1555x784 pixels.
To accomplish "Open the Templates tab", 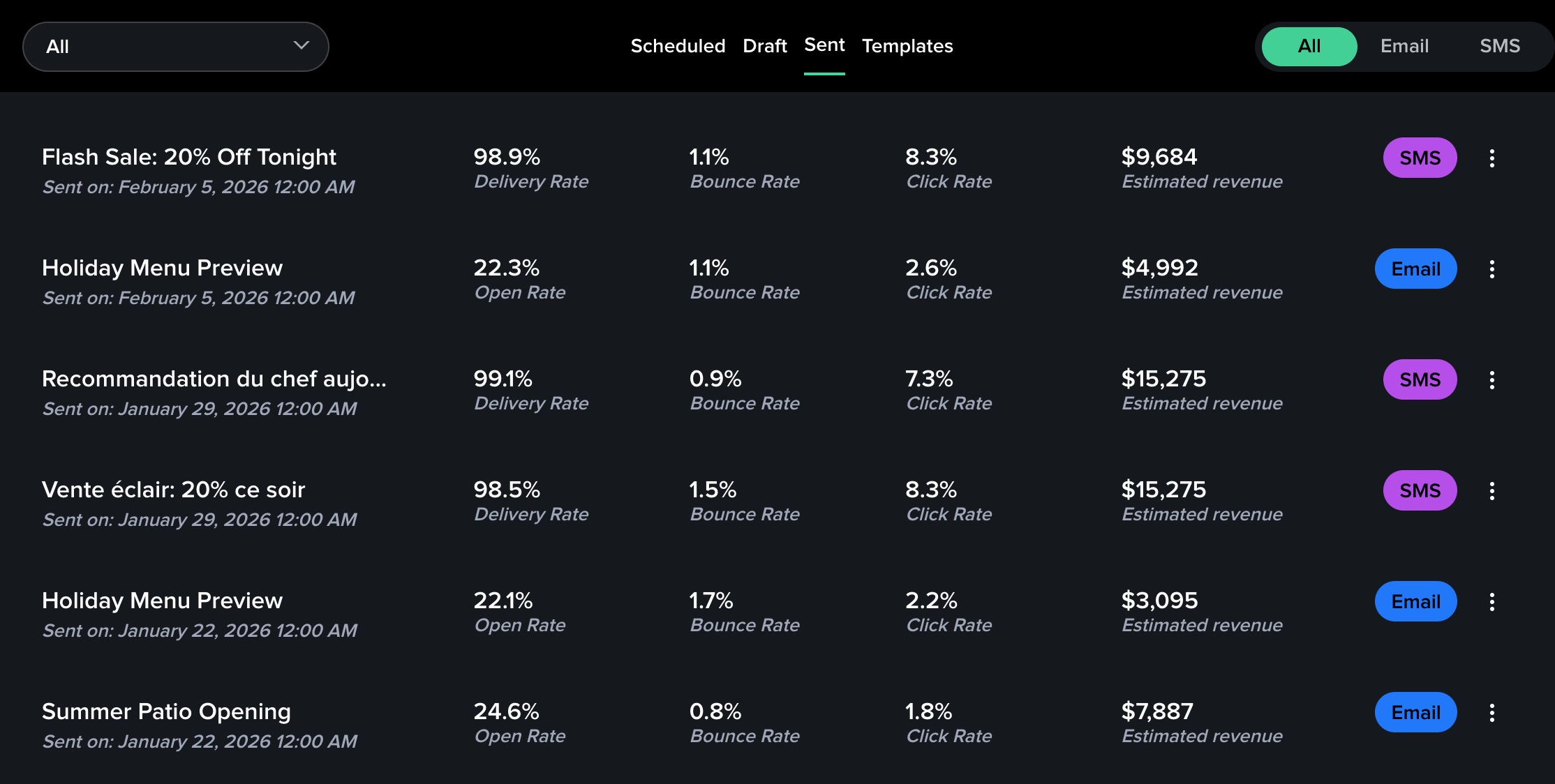I will point(907,46).
